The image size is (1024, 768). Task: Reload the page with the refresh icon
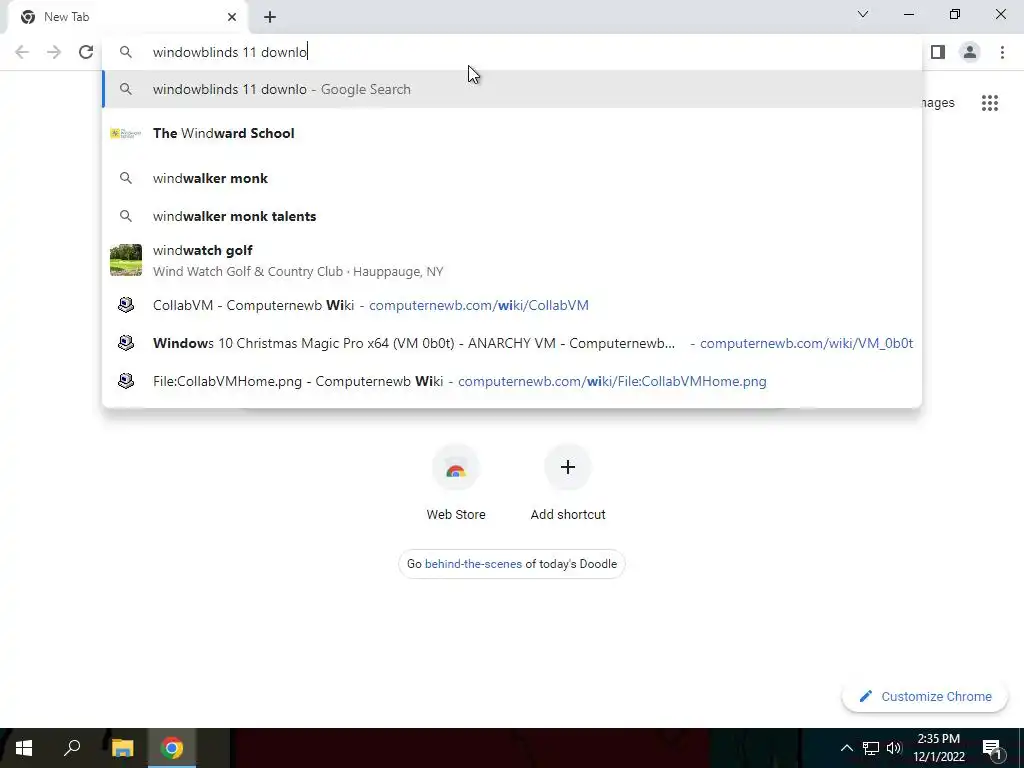click(86, 52)
